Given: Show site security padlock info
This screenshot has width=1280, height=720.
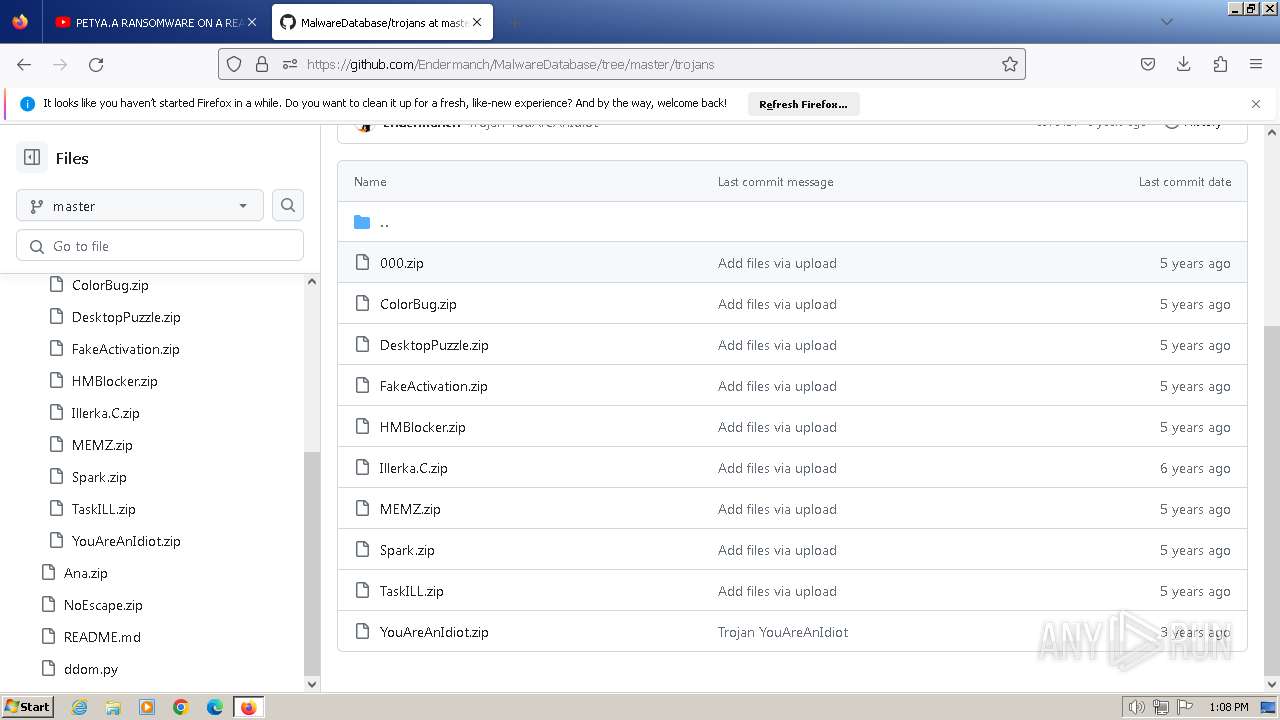Looking at the screenshot, I should tap(262, 64).
